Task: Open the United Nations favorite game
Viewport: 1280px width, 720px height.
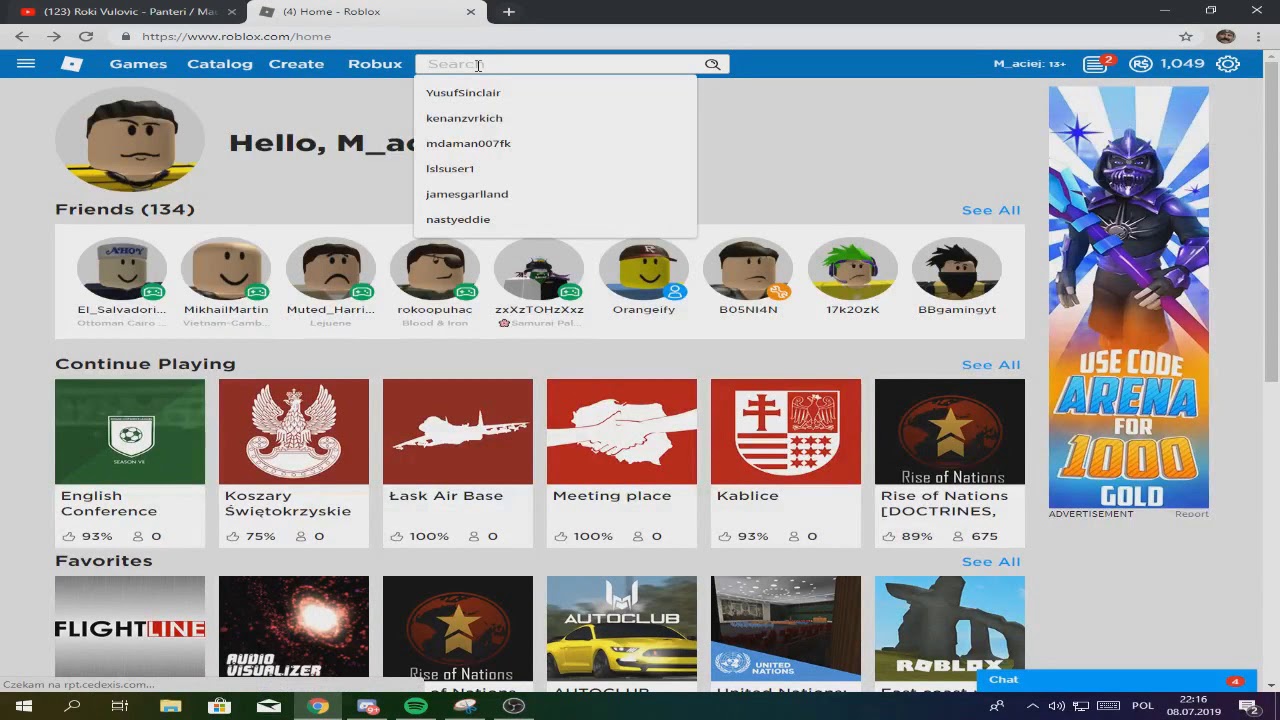Action: (x=786, y=627)
